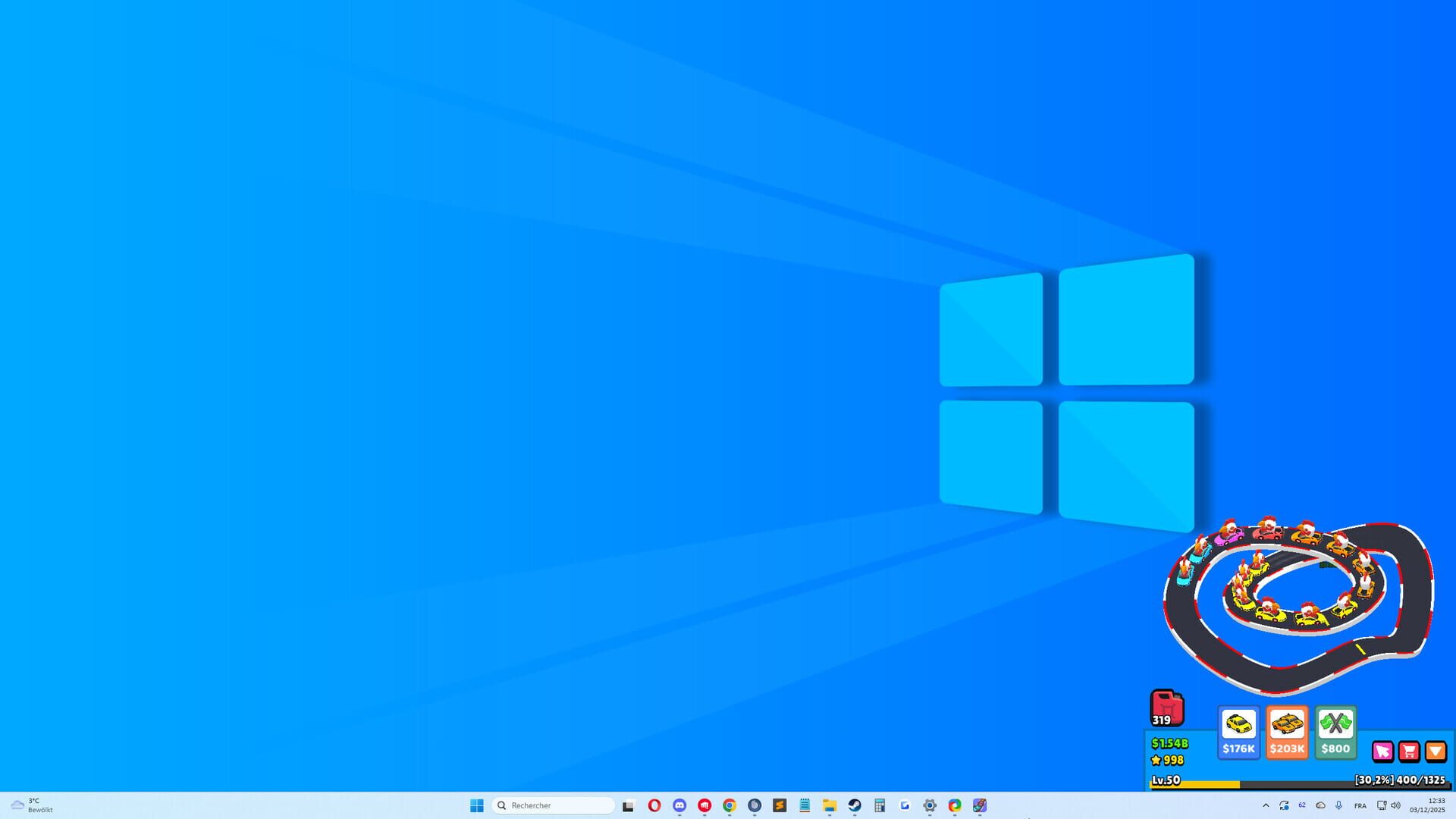
Task: Open Sublime Text from the taskbar
Action: pyautogui.click(x=780, y=805)
